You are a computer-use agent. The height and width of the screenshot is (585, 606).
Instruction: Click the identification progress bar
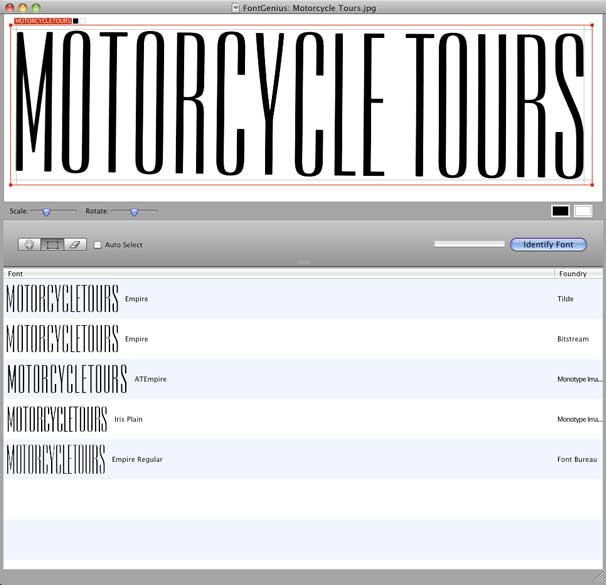tap(469, 244)
